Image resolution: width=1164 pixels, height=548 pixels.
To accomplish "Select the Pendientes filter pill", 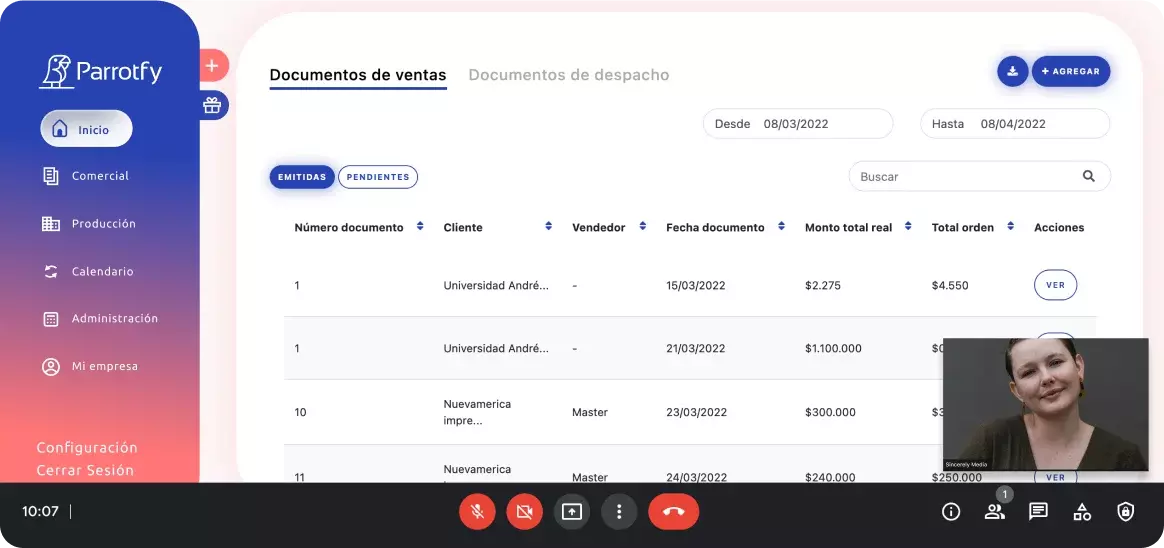I will tap(378, 177).
